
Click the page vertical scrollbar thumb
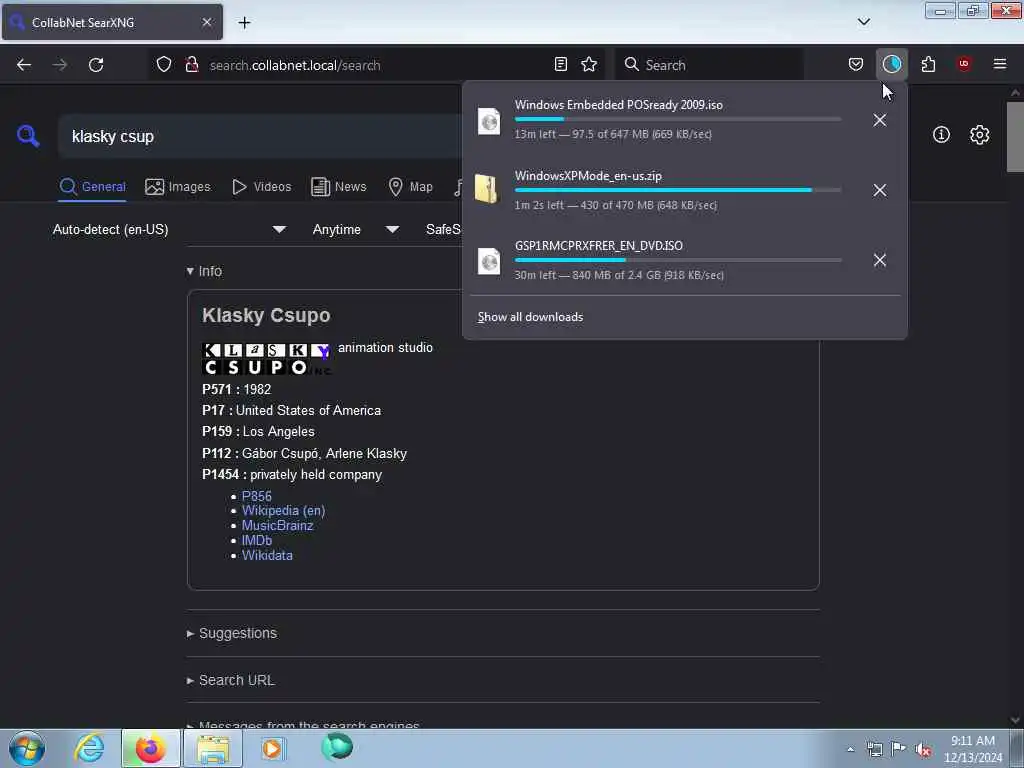[1014, 137]
